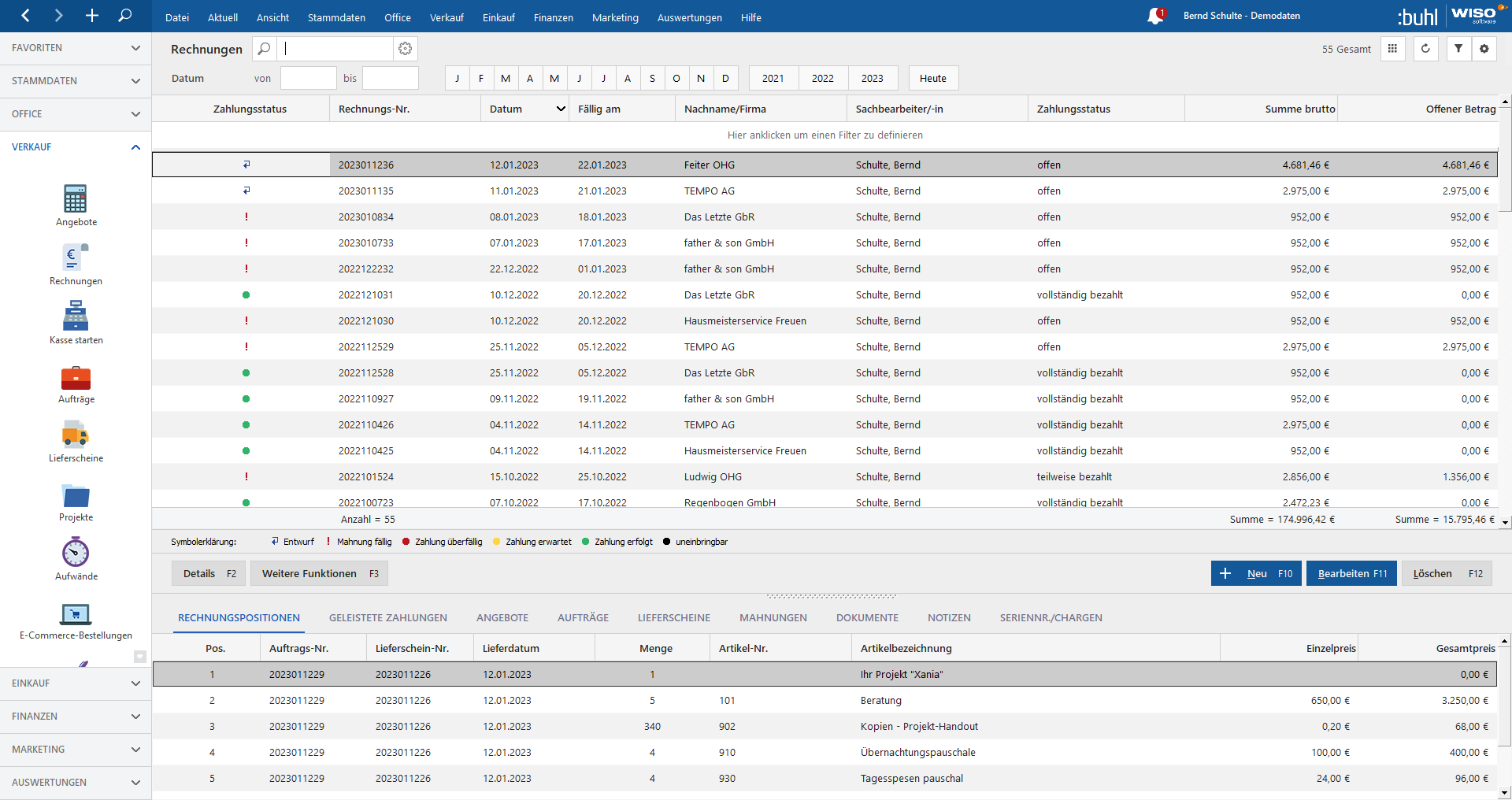1512x800 pixels.
Task: Open E-Commerce-Bestellungen icon
Action: coord(76,614)
